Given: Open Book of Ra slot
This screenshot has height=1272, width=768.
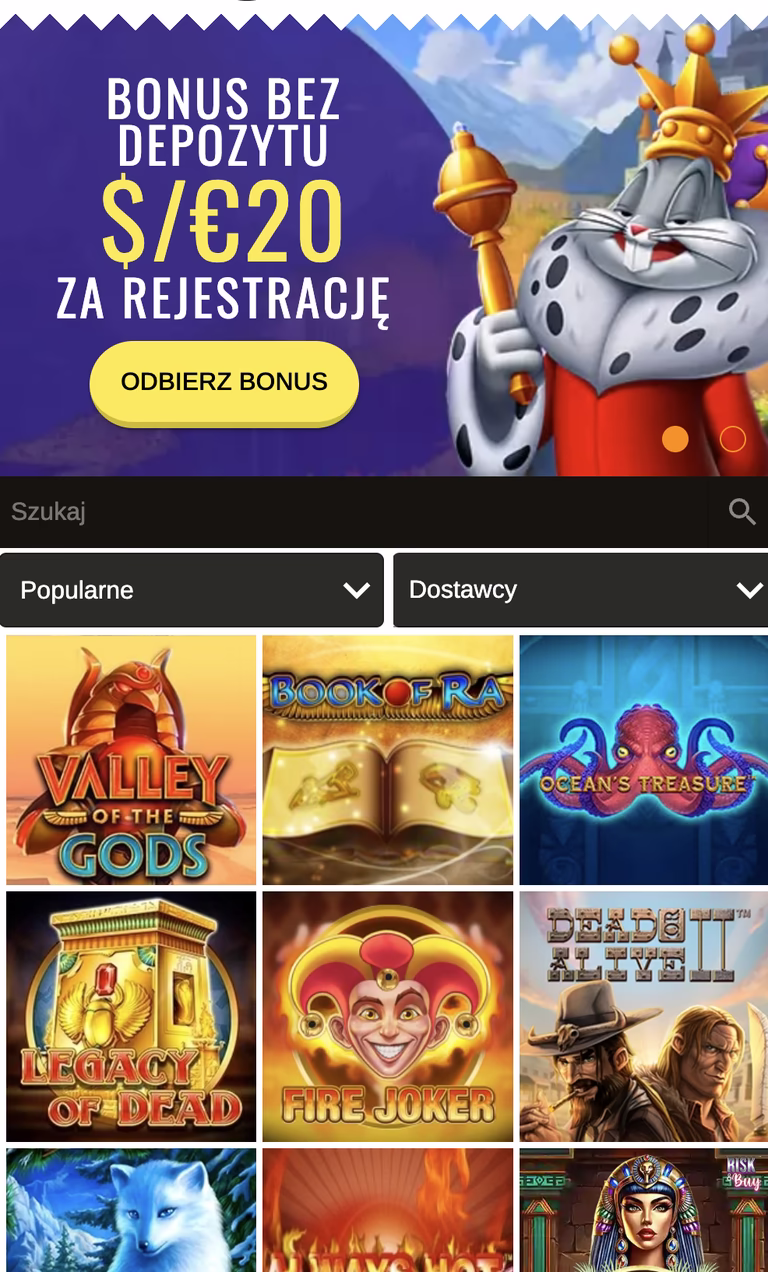Looking at the screenshot, I should tap(388, 760).
